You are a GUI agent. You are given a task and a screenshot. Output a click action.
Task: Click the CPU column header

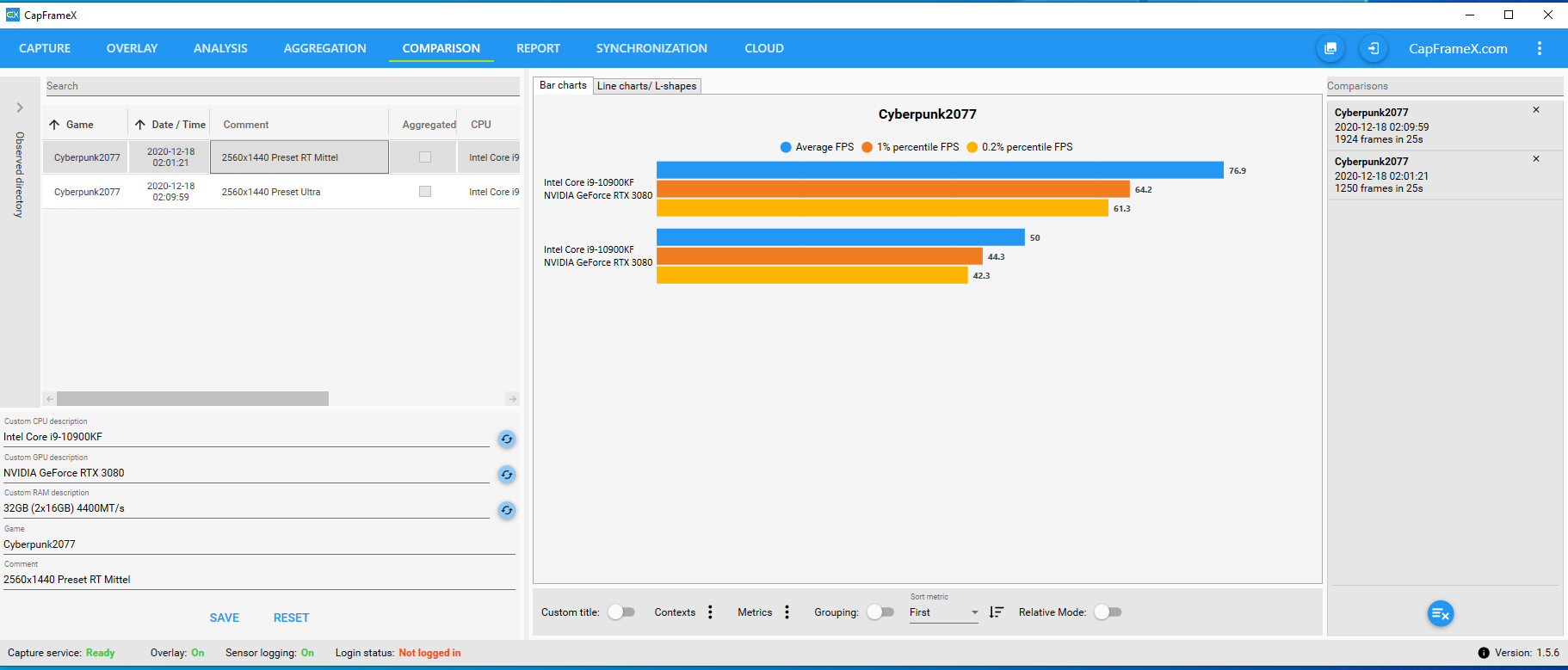coord(481,125)
